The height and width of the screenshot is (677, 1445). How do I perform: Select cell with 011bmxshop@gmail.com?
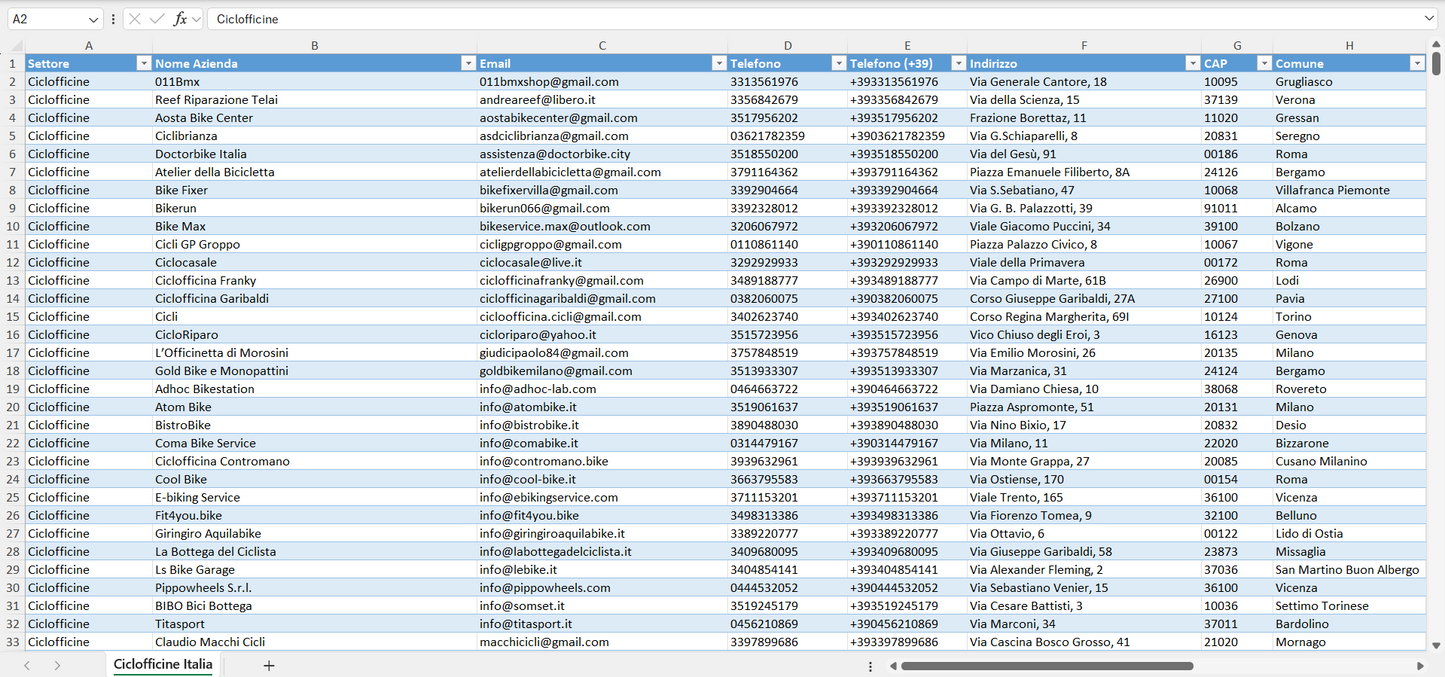[602, 82]
